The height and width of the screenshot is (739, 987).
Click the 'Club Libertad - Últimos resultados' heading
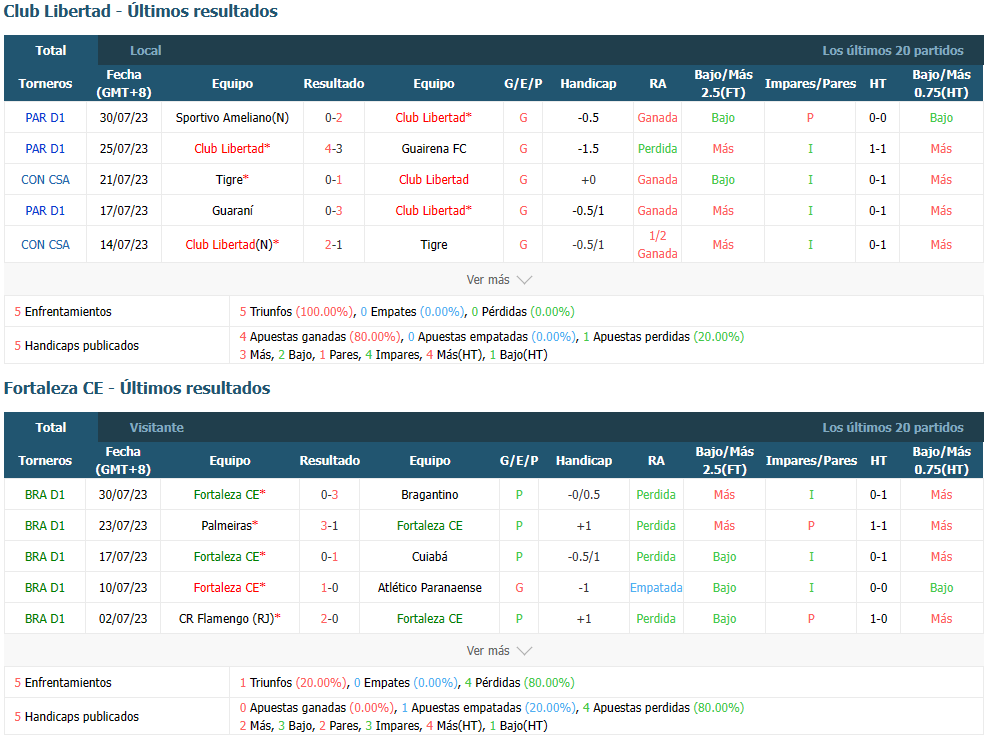tap(141, 11)
